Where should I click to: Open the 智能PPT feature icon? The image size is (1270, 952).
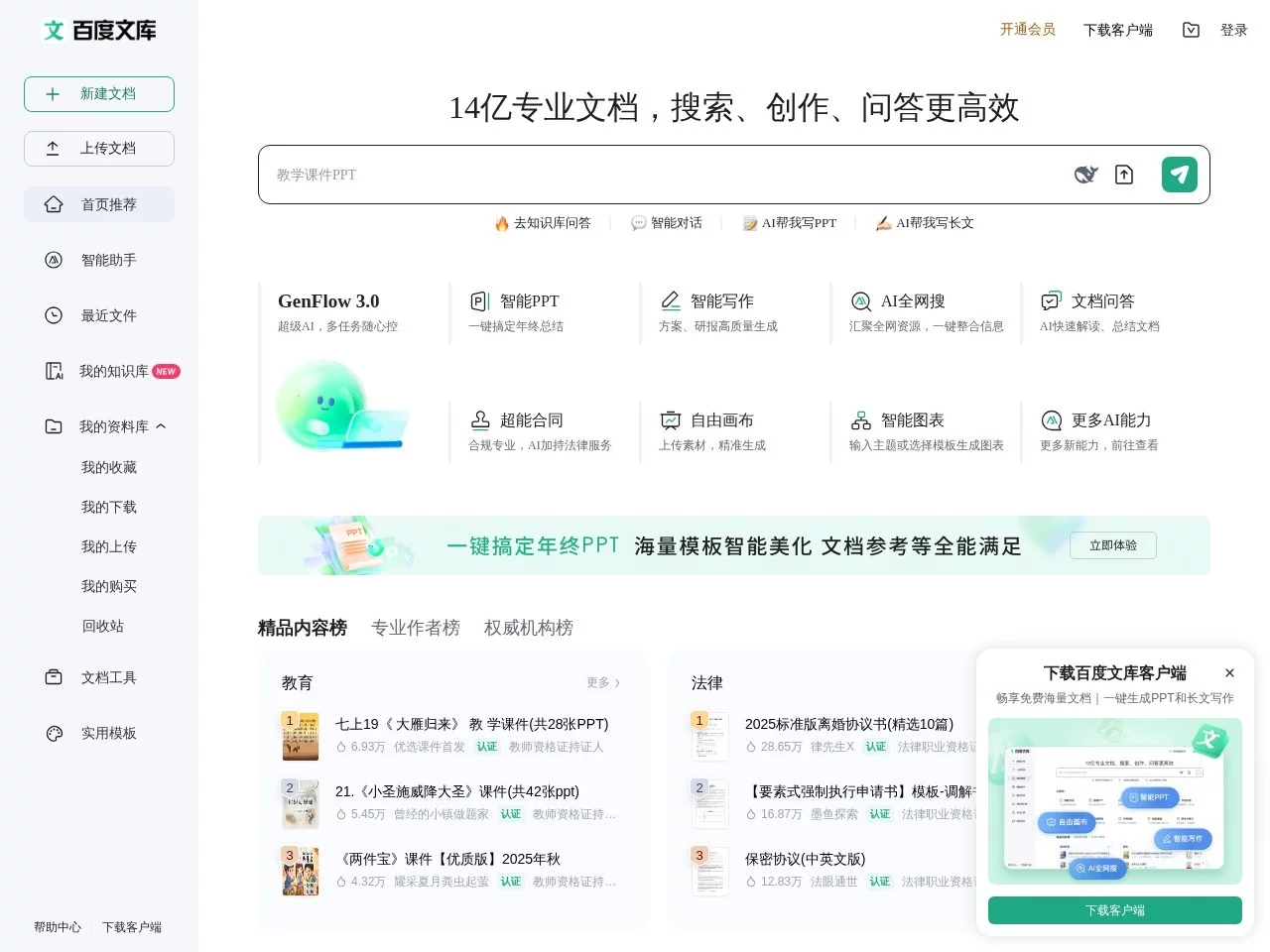pyautogui.click(x=480, y=300)
